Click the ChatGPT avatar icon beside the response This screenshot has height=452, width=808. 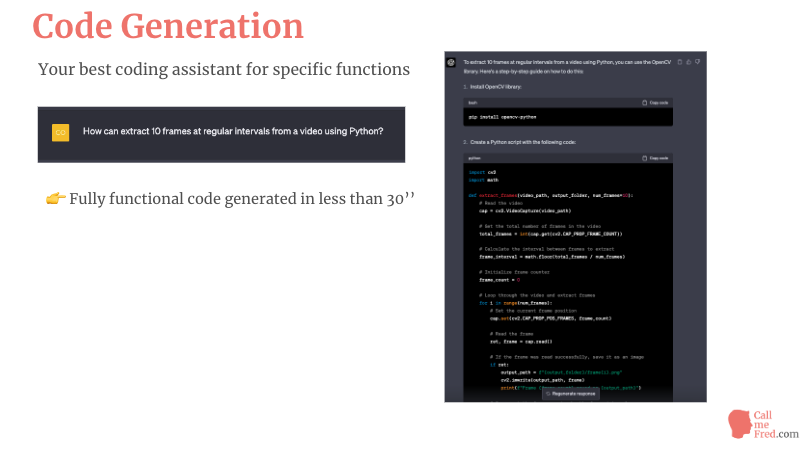tap(451, 62)
